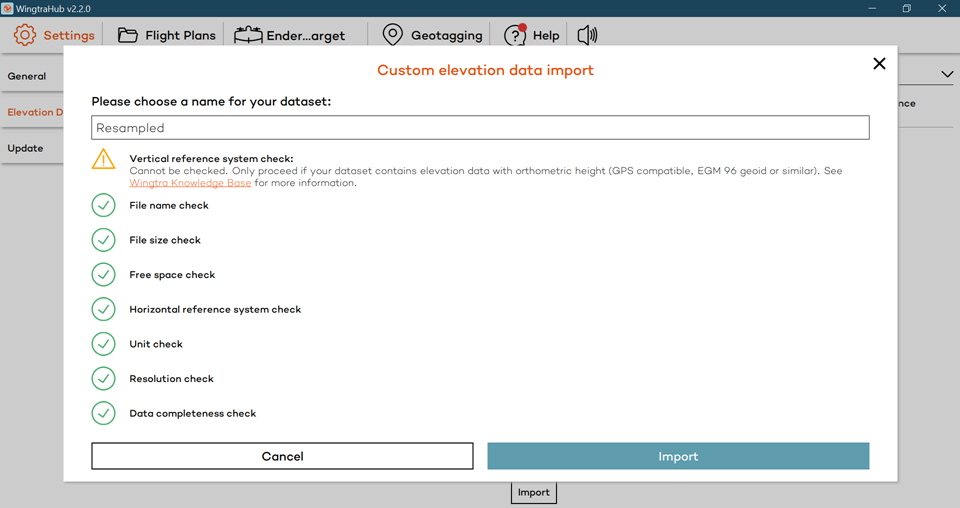
Task: Click the Data completeness check checkmark
Action: 104,413
